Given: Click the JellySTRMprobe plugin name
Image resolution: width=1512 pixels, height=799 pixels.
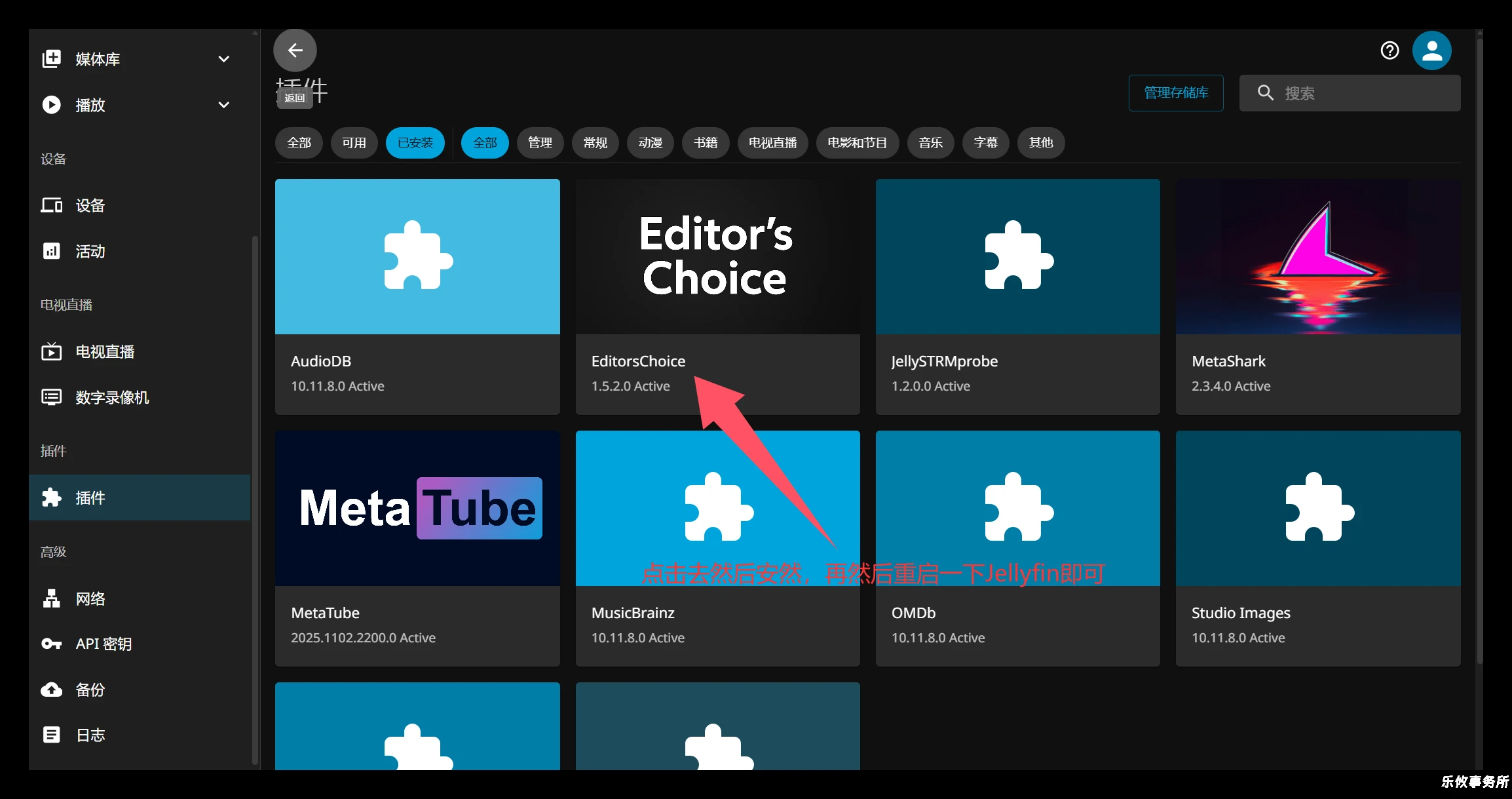Looking at the screenshot, I should tap(944, 361).
